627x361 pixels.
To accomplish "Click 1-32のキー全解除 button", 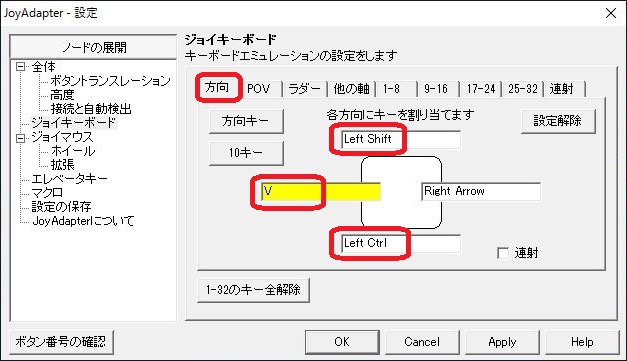I will [x=253, y=289].
